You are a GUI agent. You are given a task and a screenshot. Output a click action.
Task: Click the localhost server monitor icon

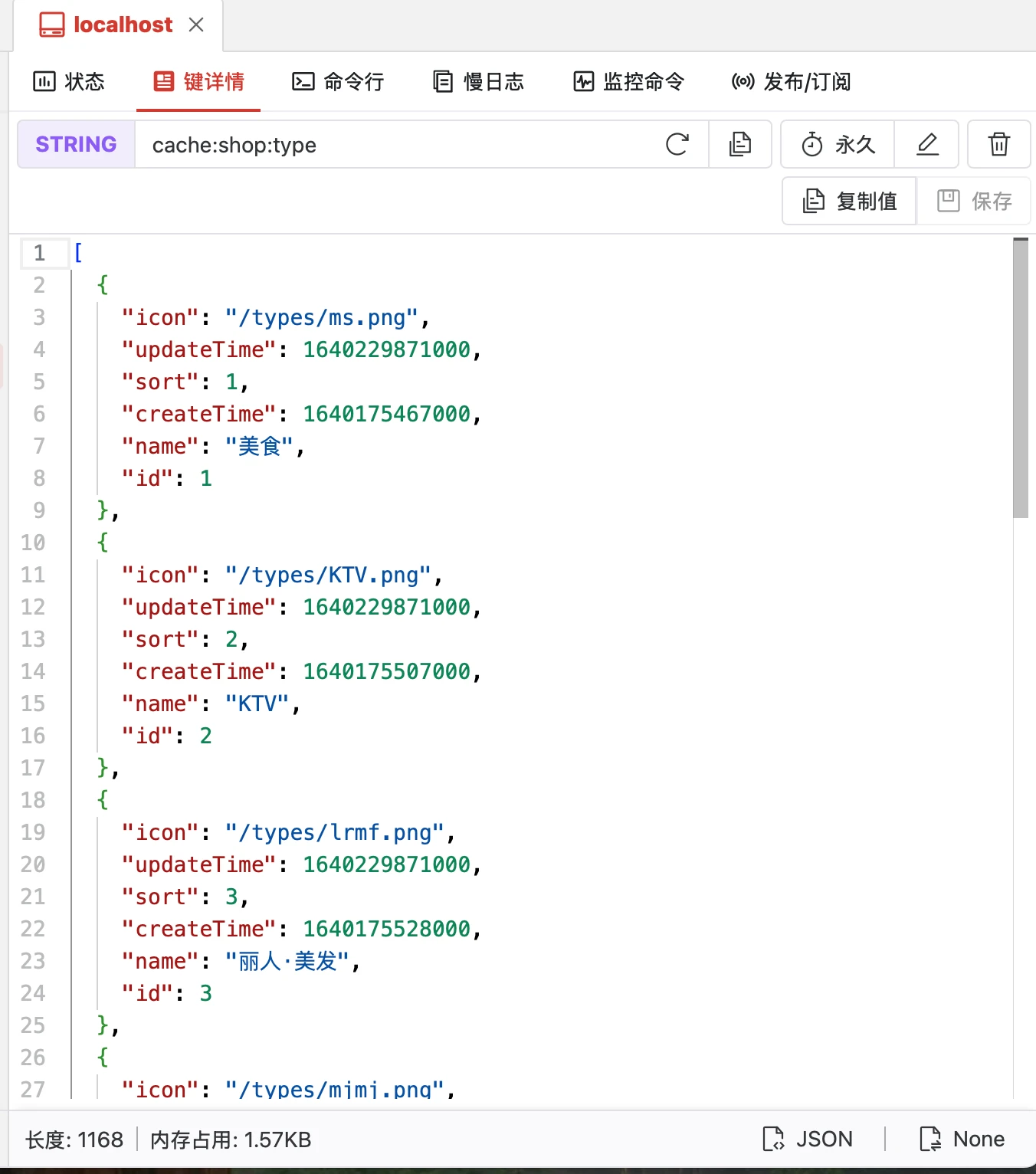pos(51,24)
